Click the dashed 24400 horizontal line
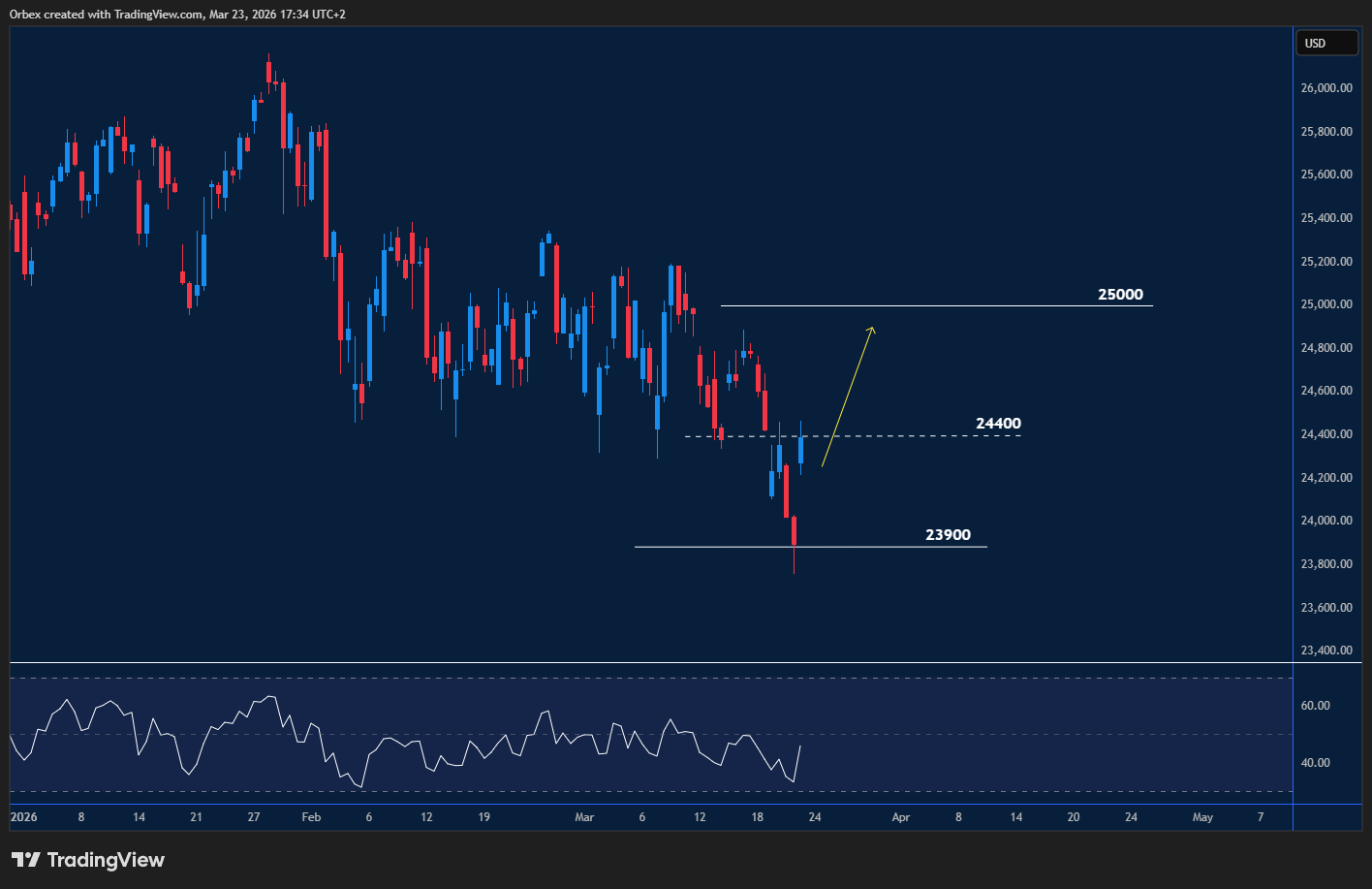This screenshot has width=1372, height=889. [x=920, y=436]
